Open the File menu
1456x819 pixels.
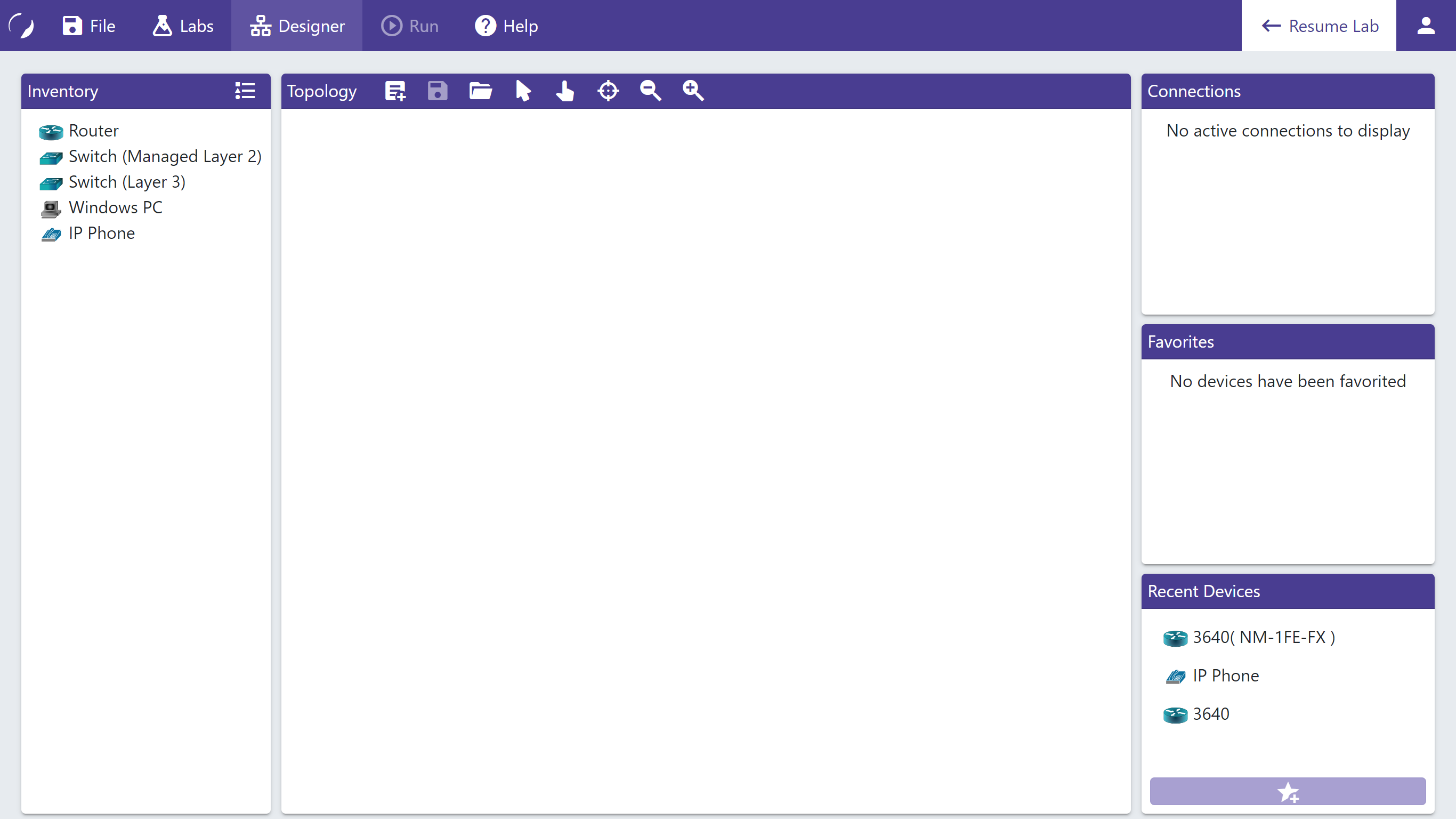pos(90,26)
